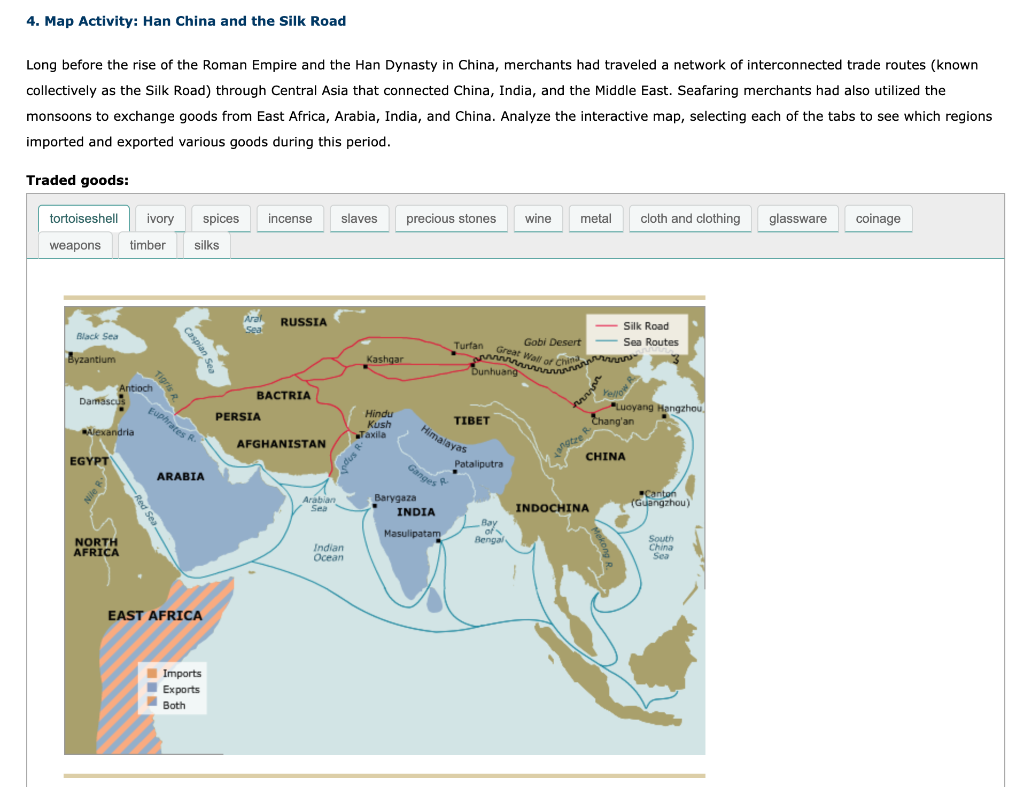Reselect the "tortoiseshell" tab
The height and width of the screenshot is (787, 1024).
pos(83,217)
